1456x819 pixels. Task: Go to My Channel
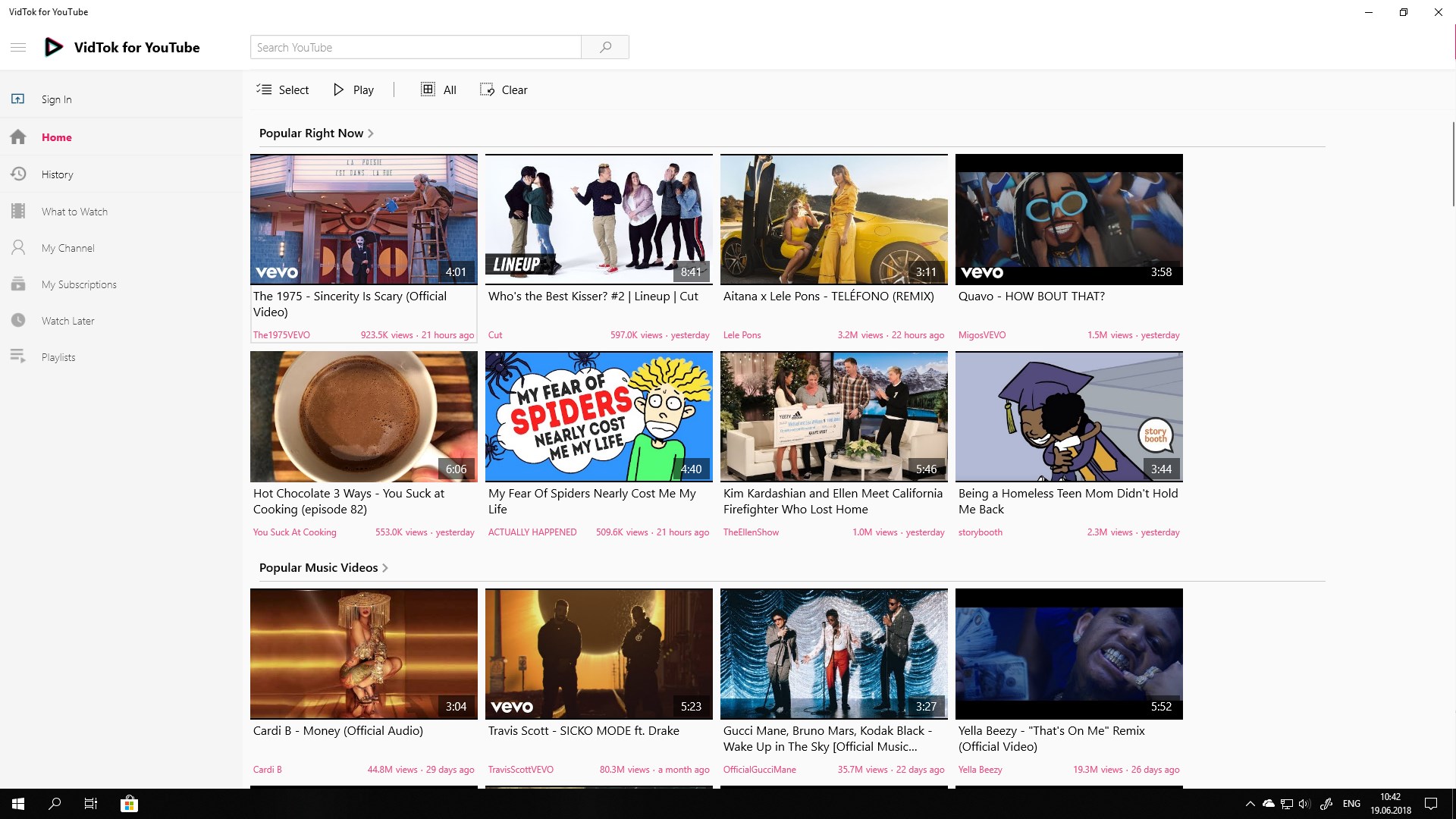point(67,248)
